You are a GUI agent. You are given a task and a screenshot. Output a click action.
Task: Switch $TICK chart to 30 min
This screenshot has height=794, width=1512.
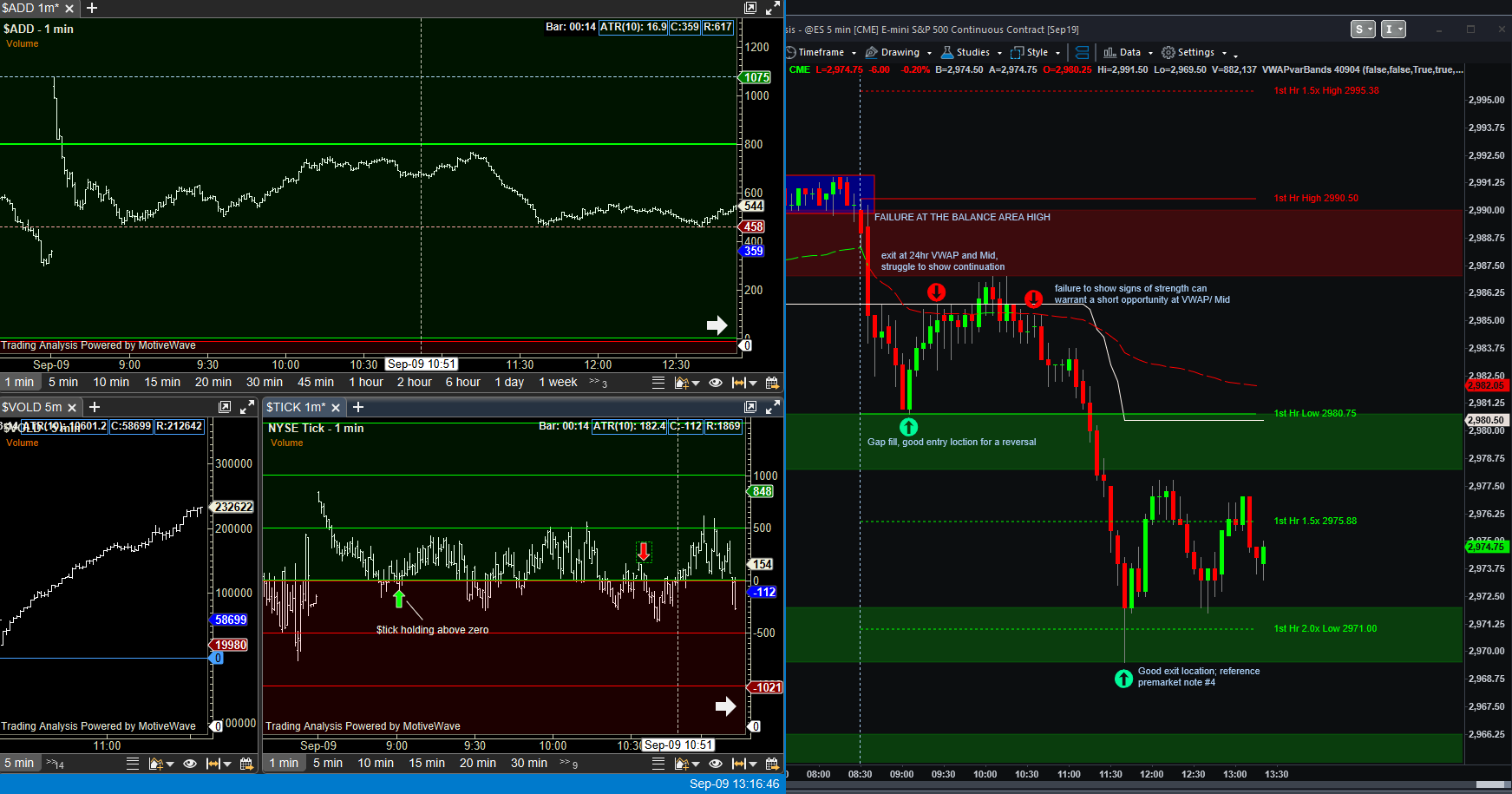pyautogui.click(x=529, y=764)
